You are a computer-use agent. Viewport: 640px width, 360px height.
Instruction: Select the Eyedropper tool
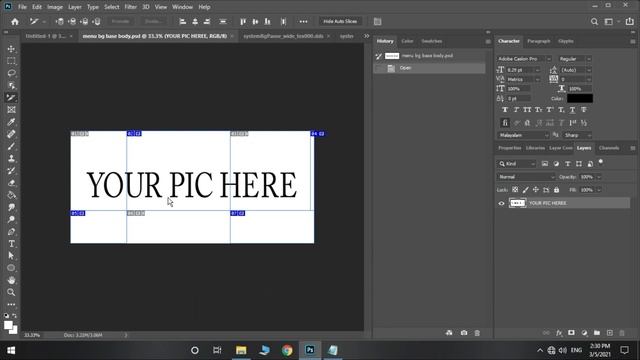[11, 122]
